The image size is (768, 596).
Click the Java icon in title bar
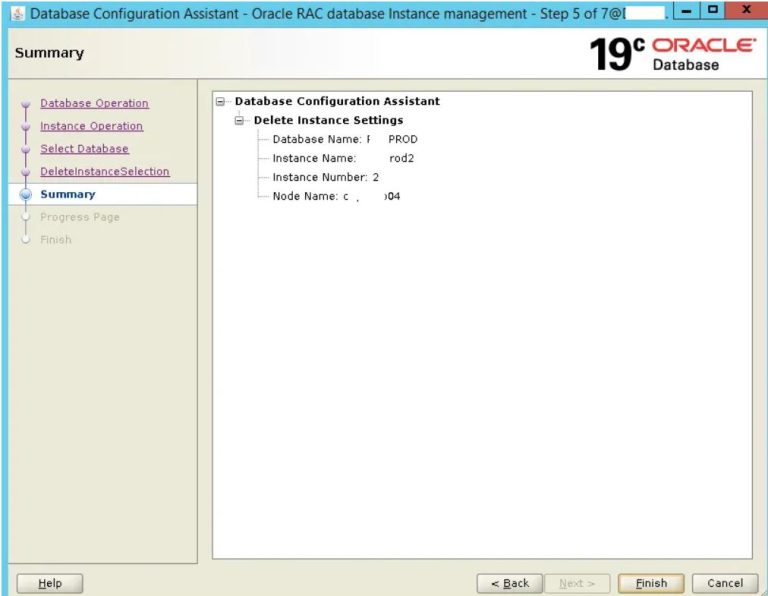pos(18,14)
